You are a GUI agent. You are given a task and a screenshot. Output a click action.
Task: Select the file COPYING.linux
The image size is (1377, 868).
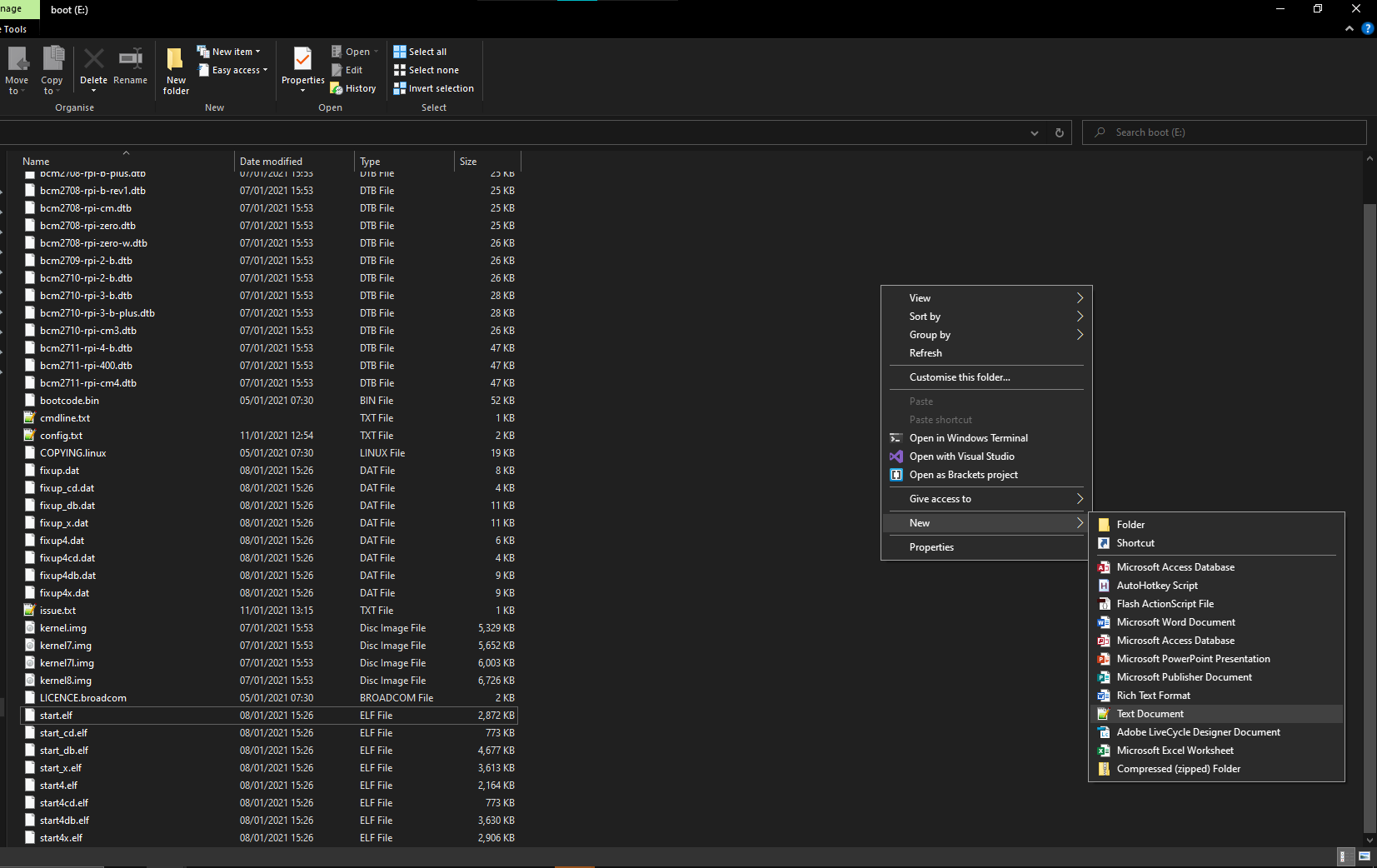coord(268,453)
